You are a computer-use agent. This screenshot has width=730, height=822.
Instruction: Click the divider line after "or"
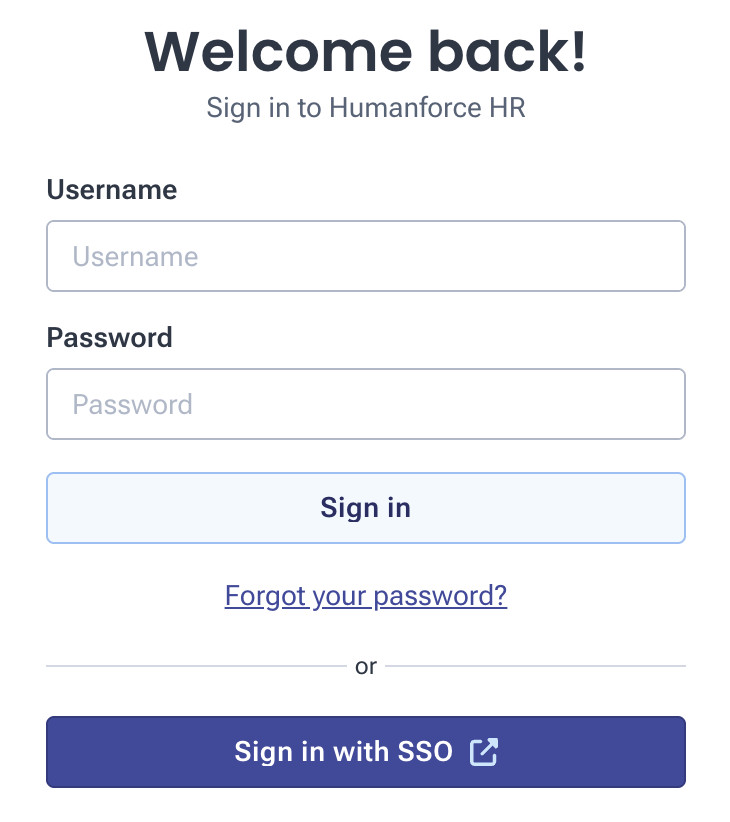pyautogui.click(x=535, y=666)
